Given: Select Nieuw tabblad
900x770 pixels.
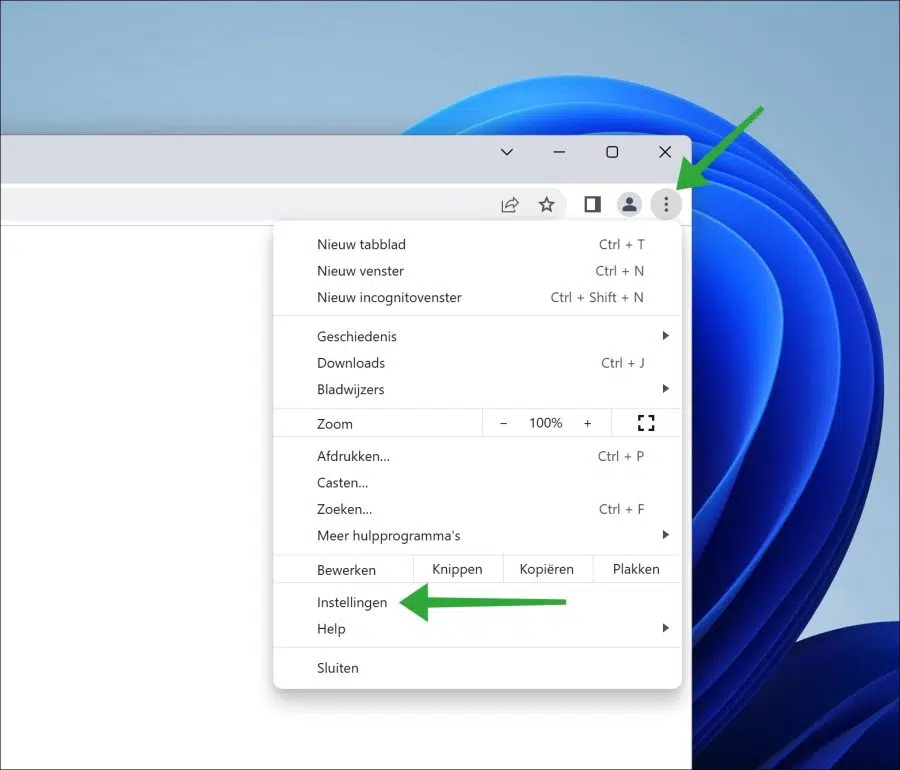Looking at the screenshot, I should click(x=477, y=244).
